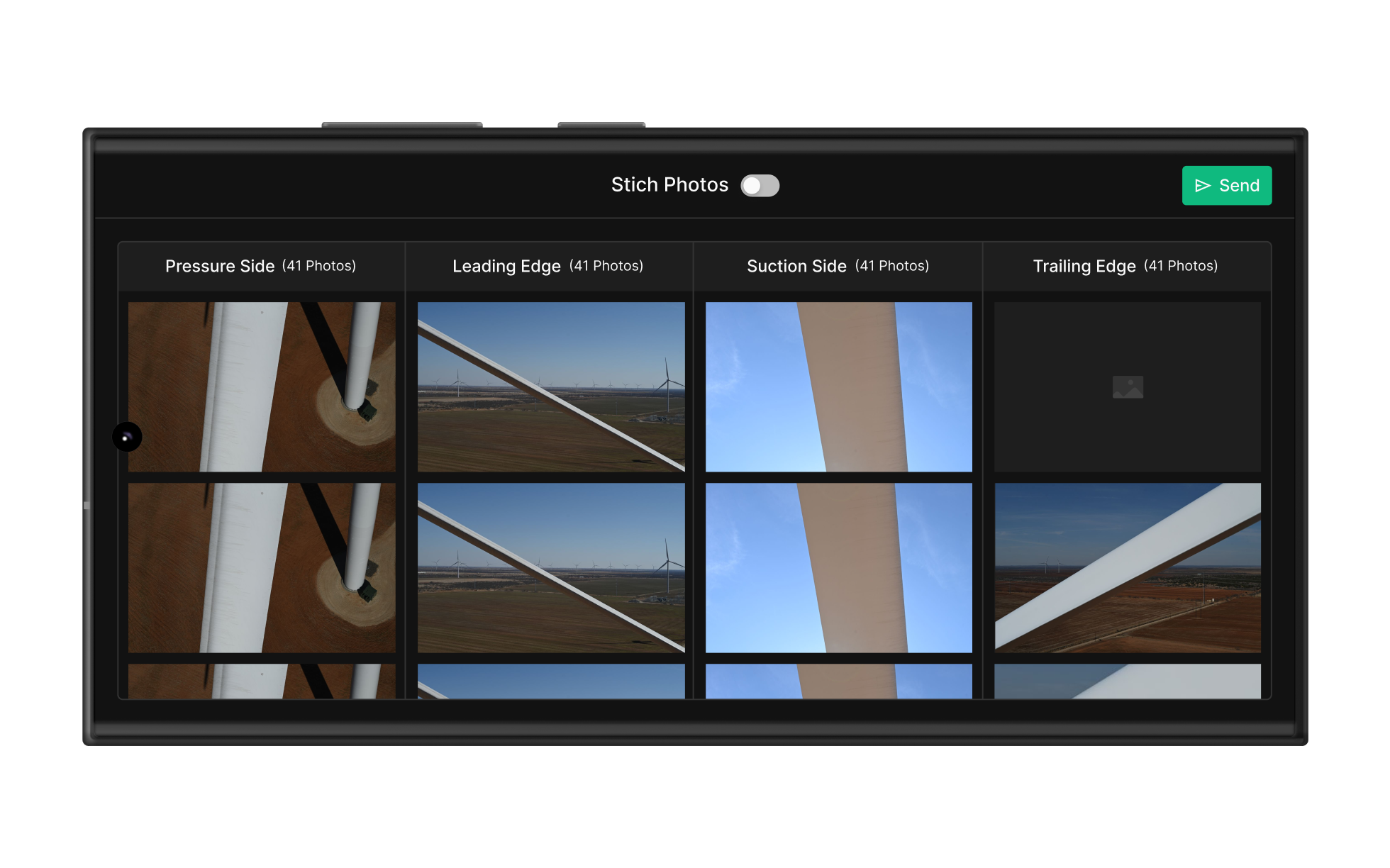
Task: Click the 41 Photos count under Suction Side
Action: tap(892, 266)
